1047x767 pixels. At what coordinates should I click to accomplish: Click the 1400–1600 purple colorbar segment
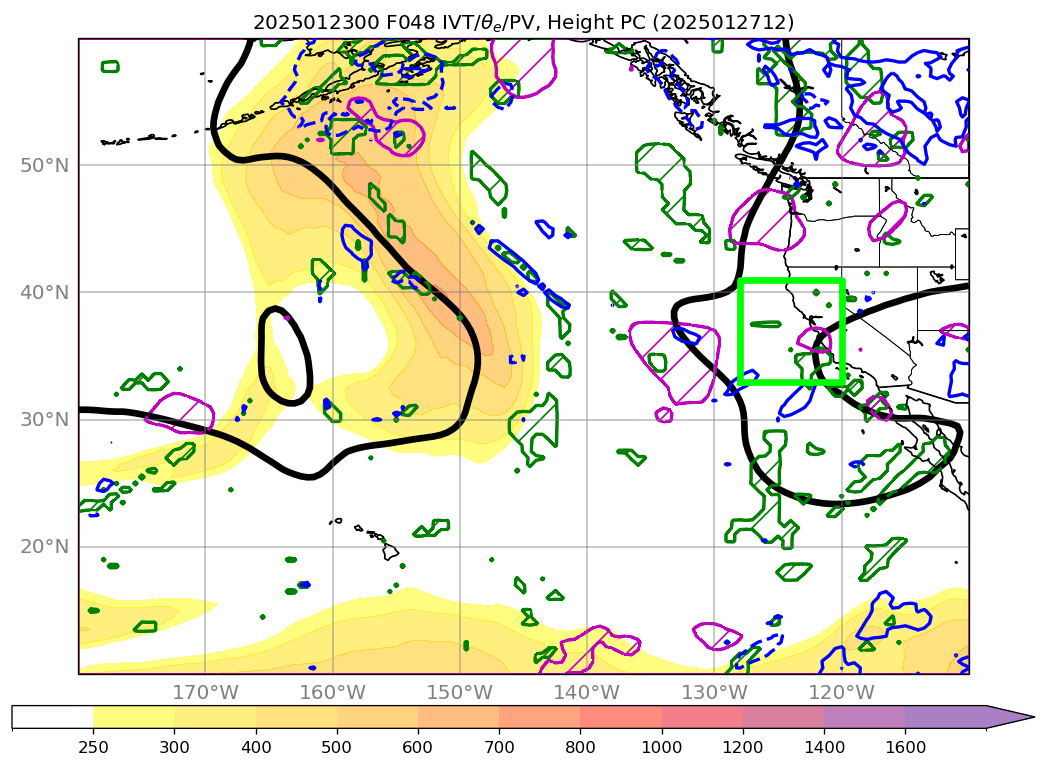point(865,717)
